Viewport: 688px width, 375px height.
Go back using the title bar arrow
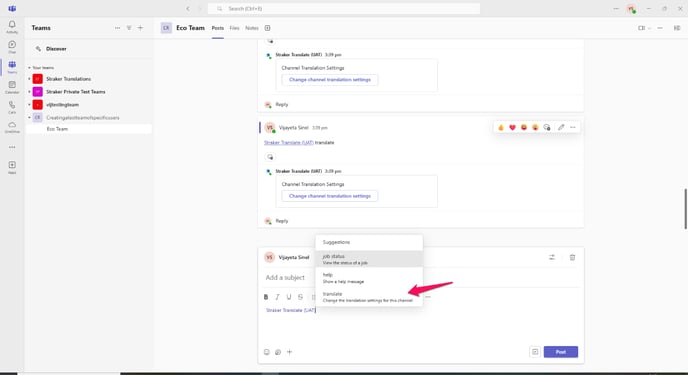pos(188,9)
